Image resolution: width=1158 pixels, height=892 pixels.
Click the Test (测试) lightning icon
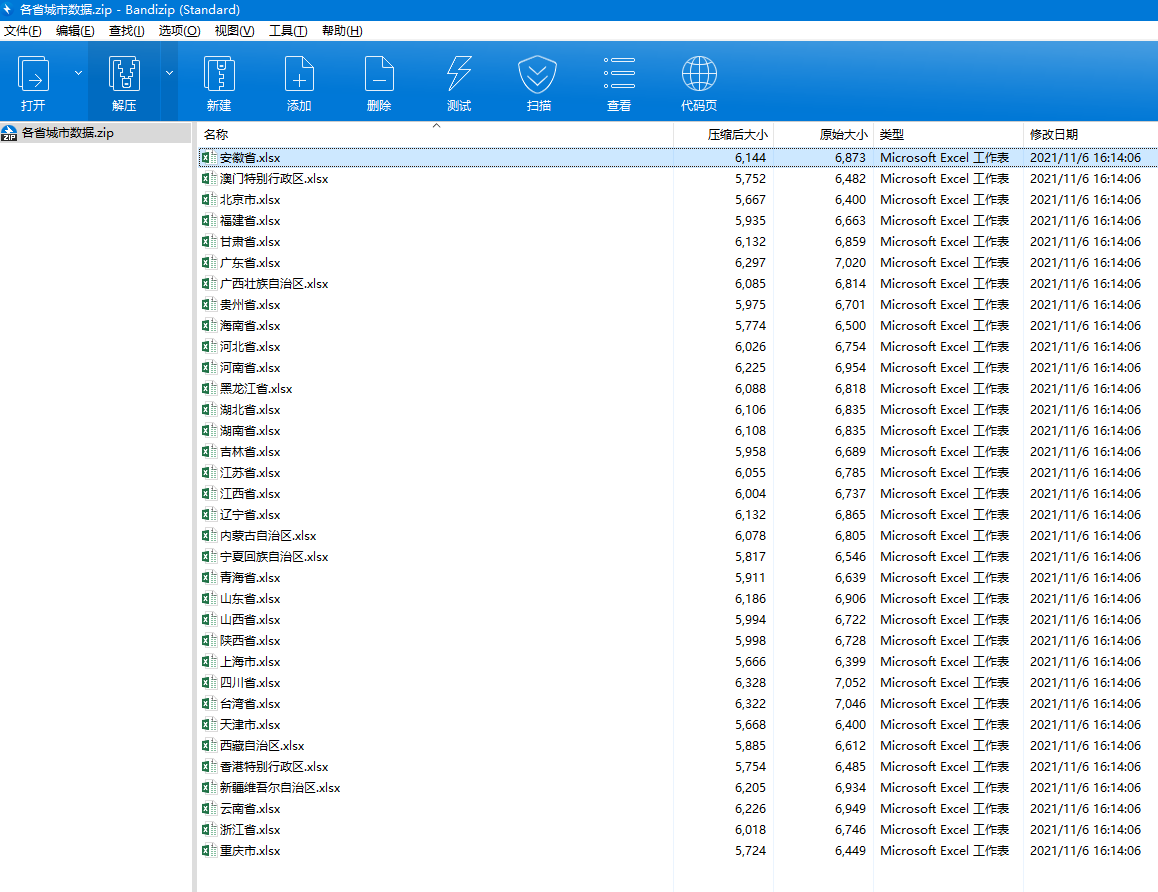coord(459,74)
